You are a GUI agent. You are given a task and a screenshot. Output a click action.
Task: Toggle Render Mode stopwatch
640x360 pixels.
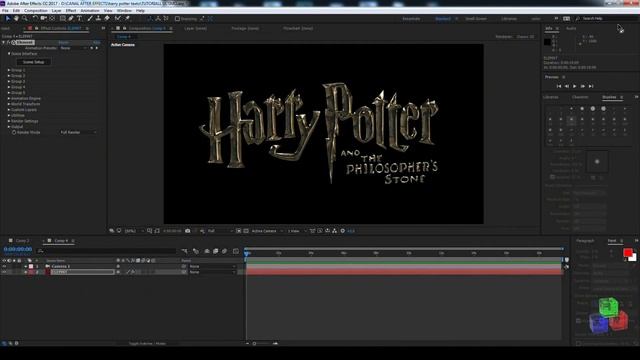point(14,132)
